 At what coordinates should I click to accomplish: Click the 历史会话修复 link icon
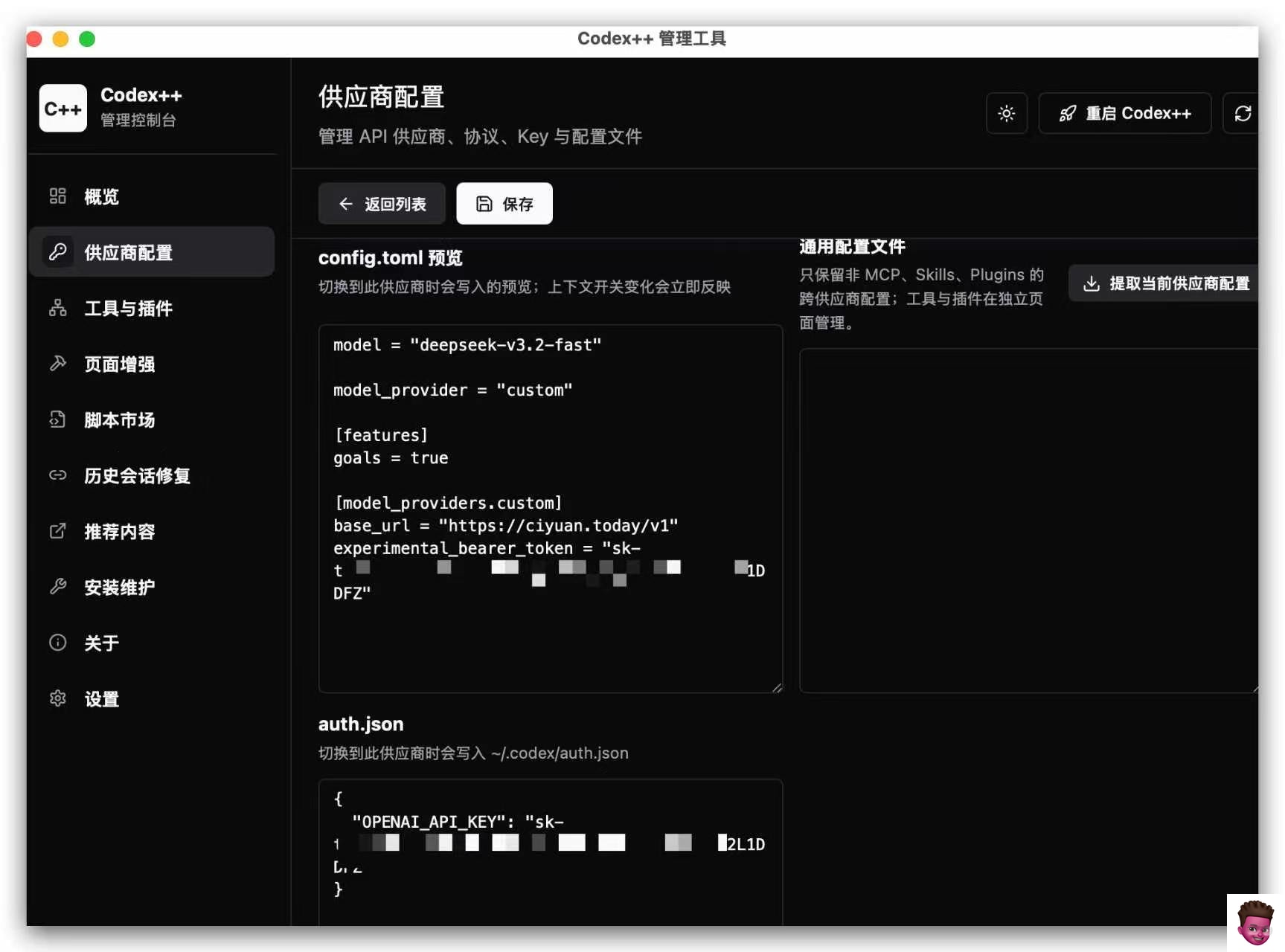tap(58, 475)
